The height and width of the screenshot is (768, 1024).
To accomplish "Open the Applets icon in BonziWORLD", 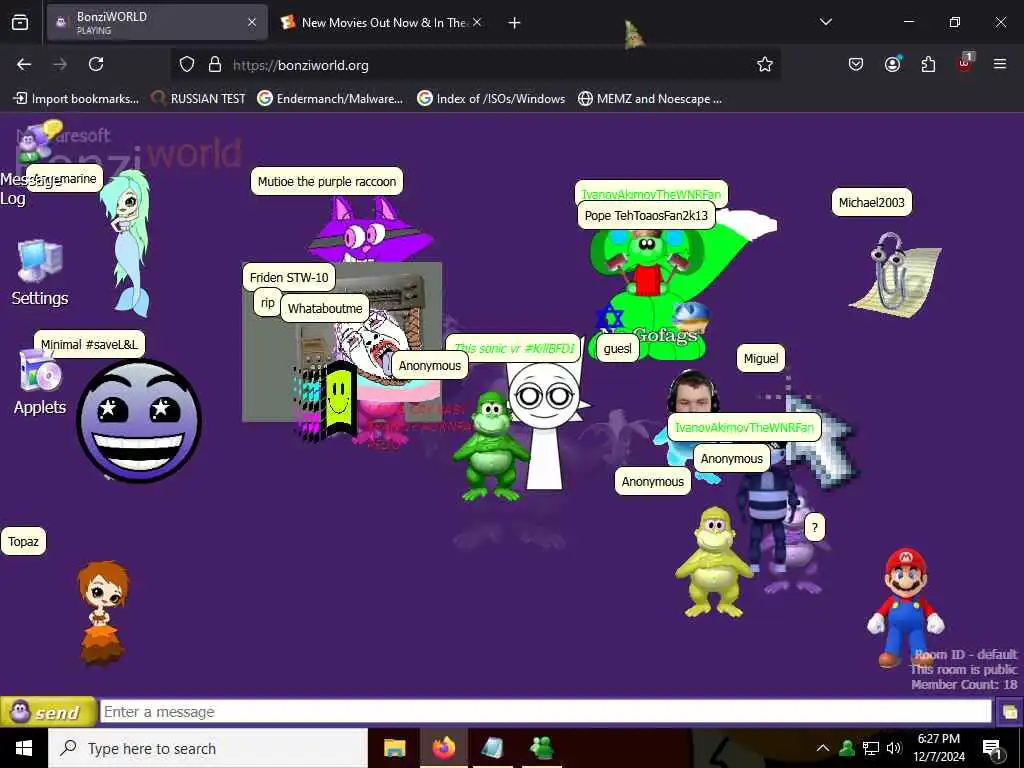I will 40,383.
